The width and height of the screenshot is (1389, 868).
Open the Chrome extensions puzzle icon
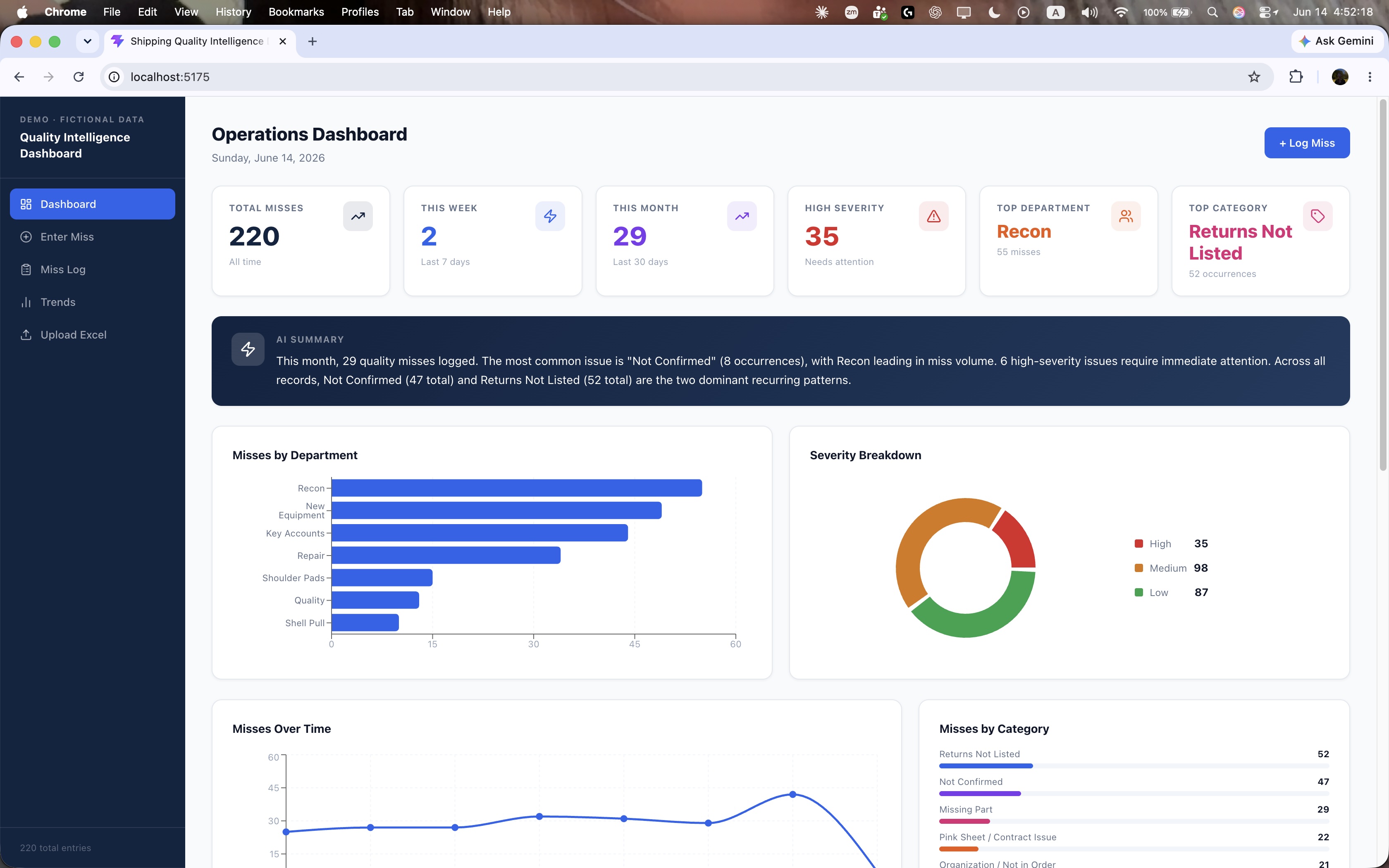pos(1296,77)
